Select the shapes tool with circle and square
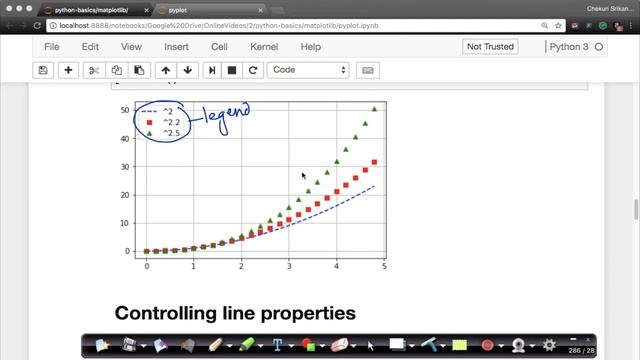The image size is (640, 360). pos(309,345)
